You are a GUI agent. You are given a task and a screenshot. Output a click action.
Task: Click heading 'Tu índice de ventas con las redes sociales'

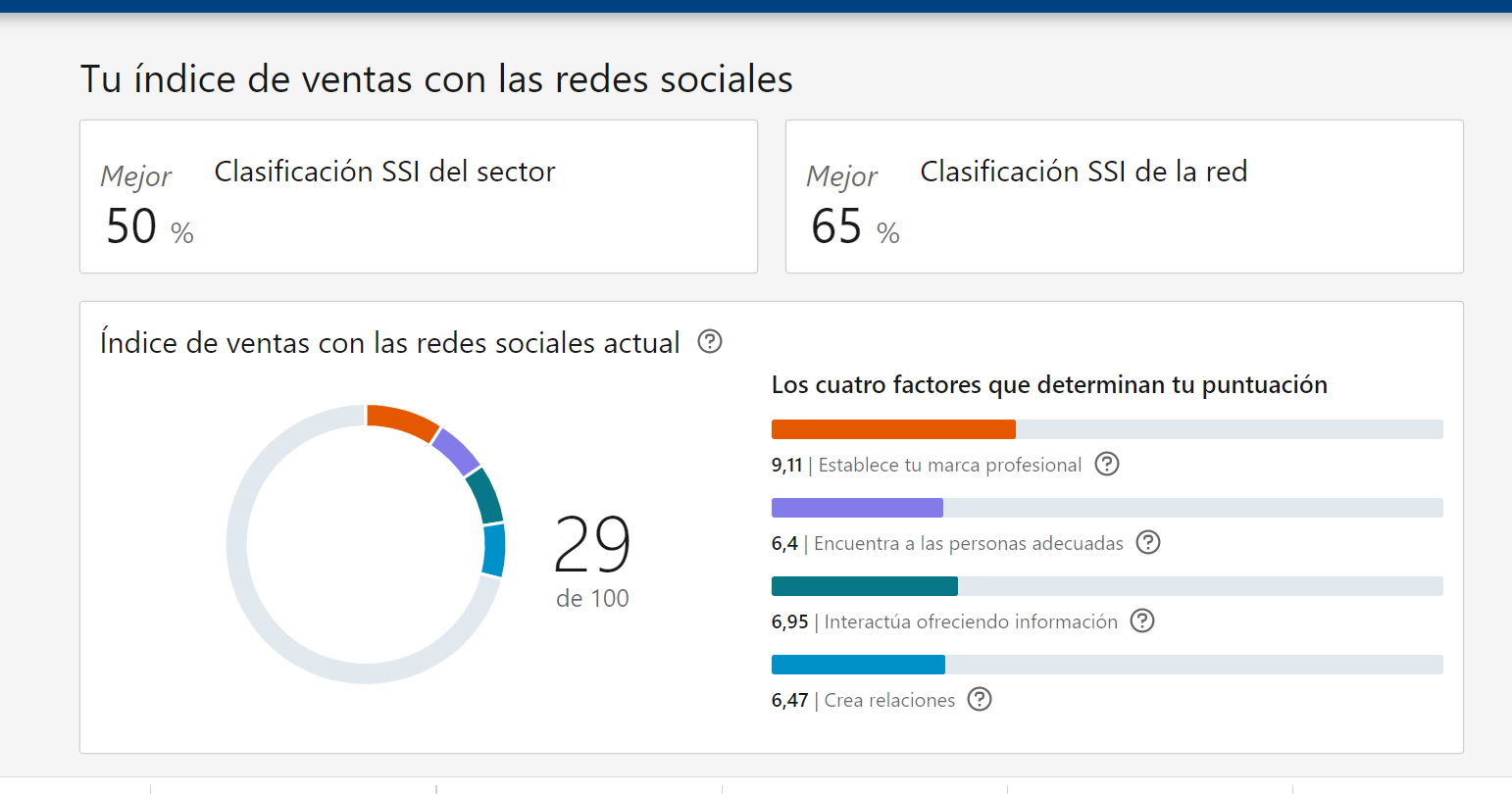(x=436, y=78)
